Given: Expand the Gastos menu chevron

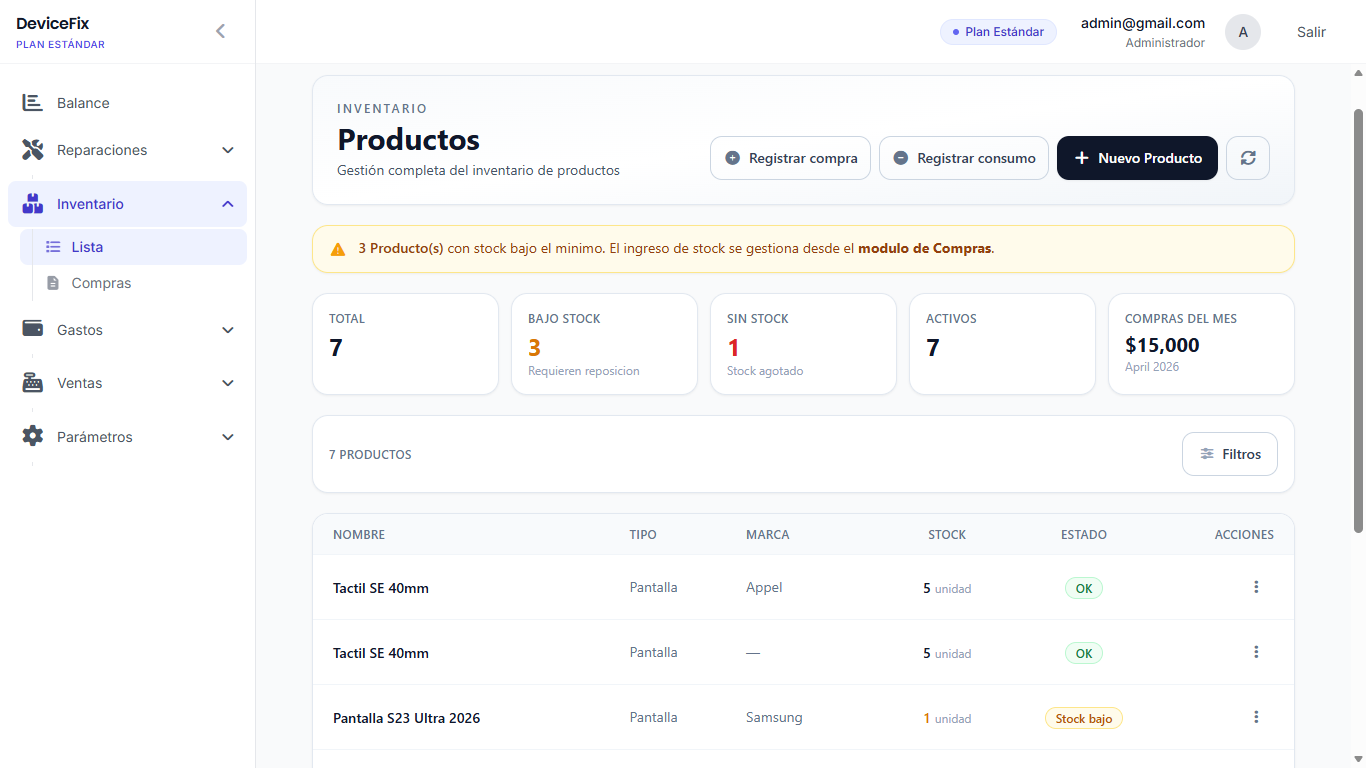Looking at the screenshot, I should click(x=228, y=330).
